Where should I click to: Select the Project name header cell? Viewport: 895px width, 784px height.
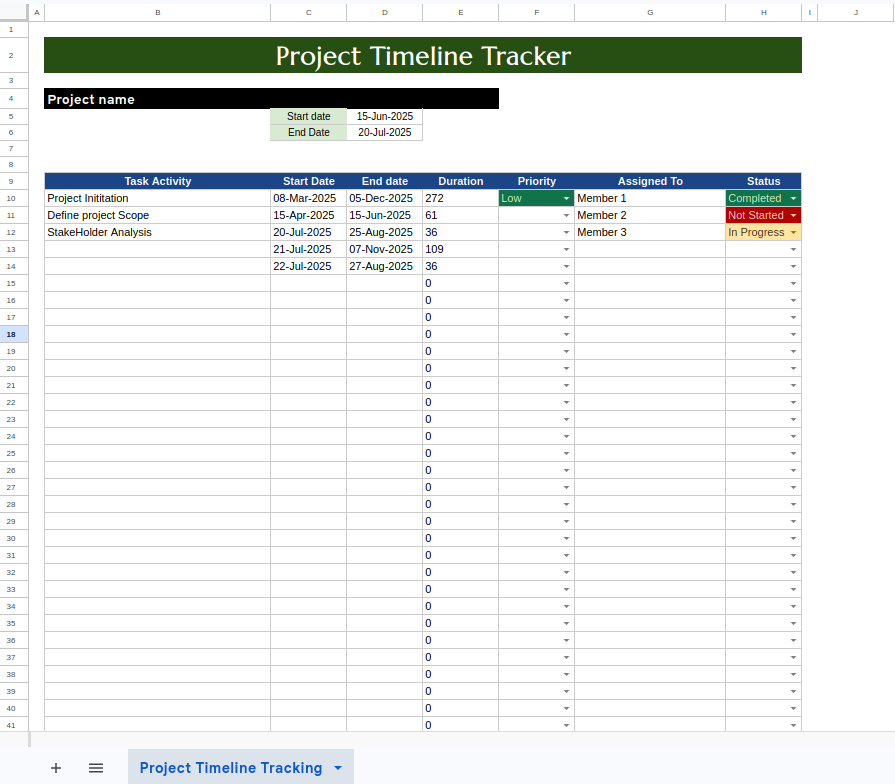pyautogui.click(x=271, y=99)
